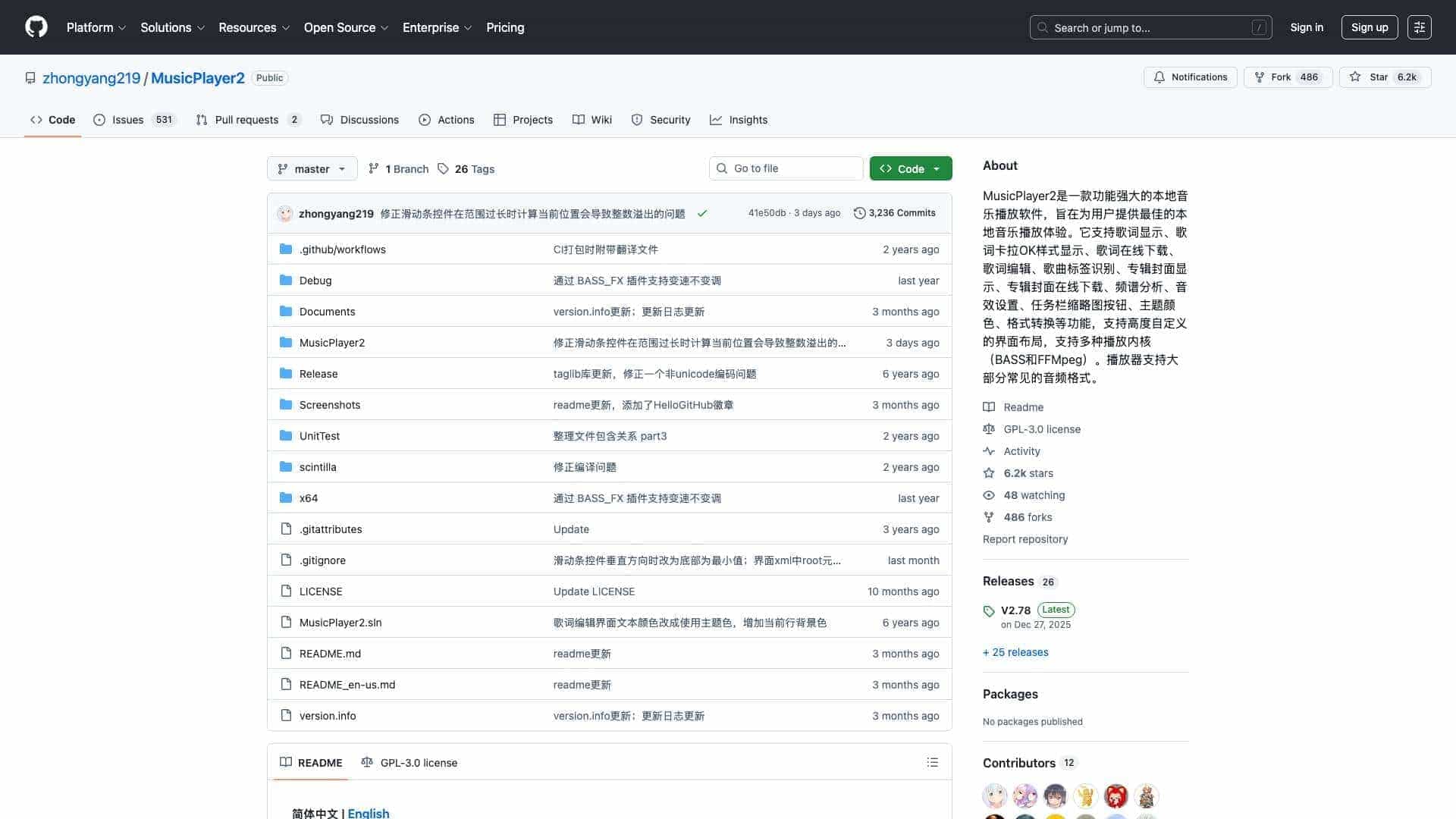Open the Pull requests tab
Viewport: 1456px width, 819px height.
coord(248,120)
